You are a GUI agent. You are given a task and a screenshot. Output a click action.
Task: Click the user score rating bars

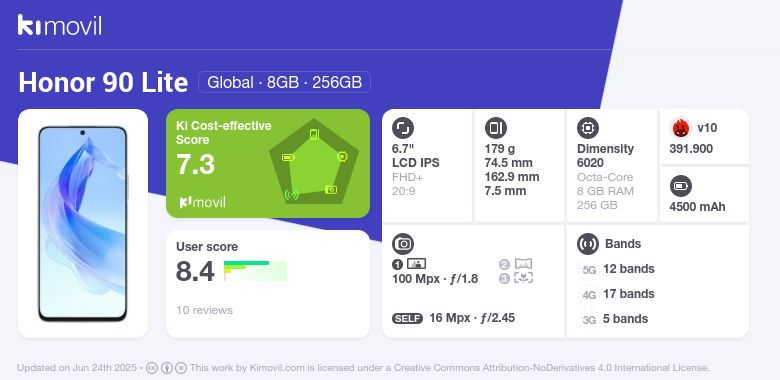click(256, 271)
